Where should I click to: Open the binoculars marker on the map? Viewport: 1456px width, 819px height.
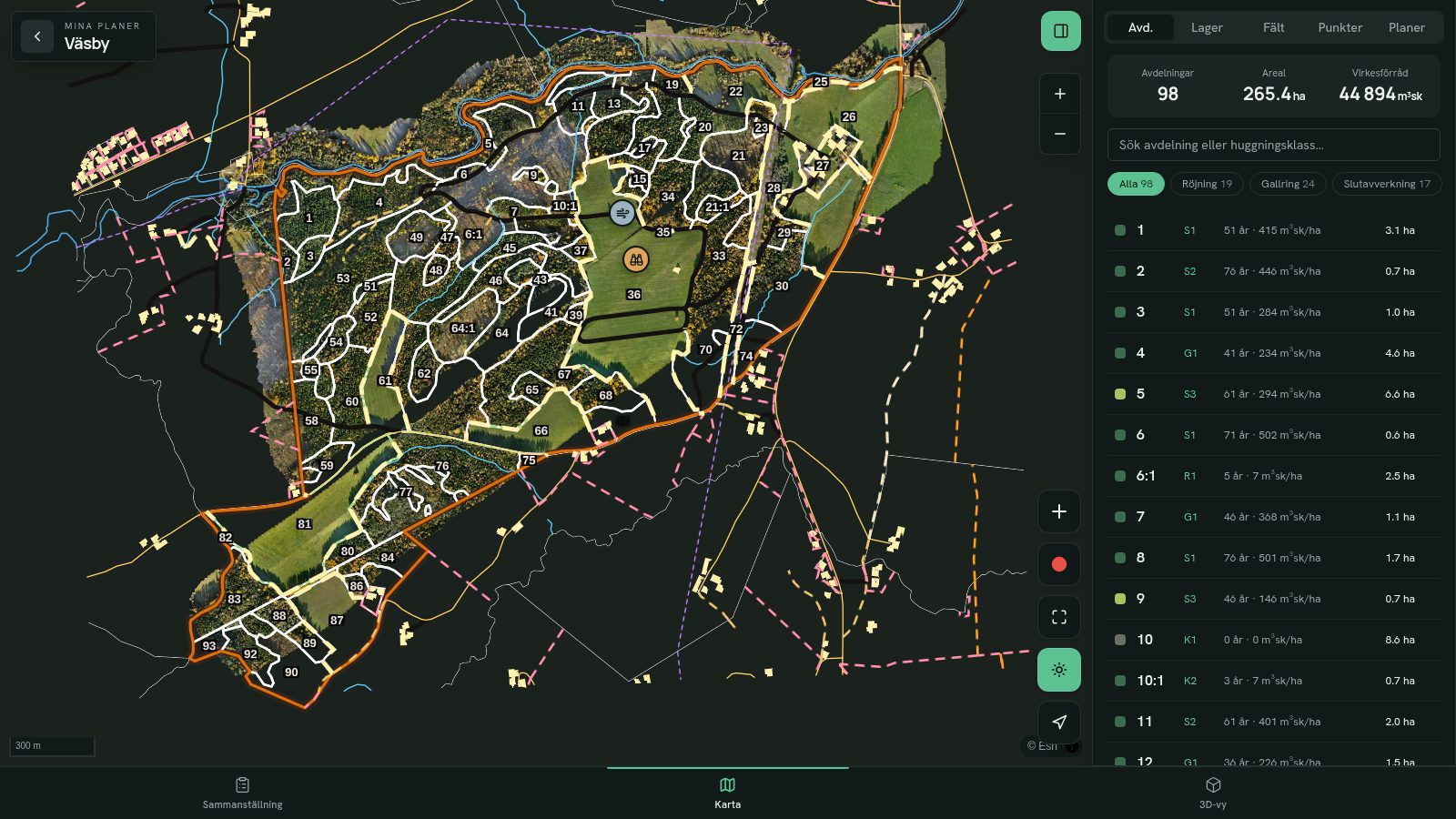point(636,259)
